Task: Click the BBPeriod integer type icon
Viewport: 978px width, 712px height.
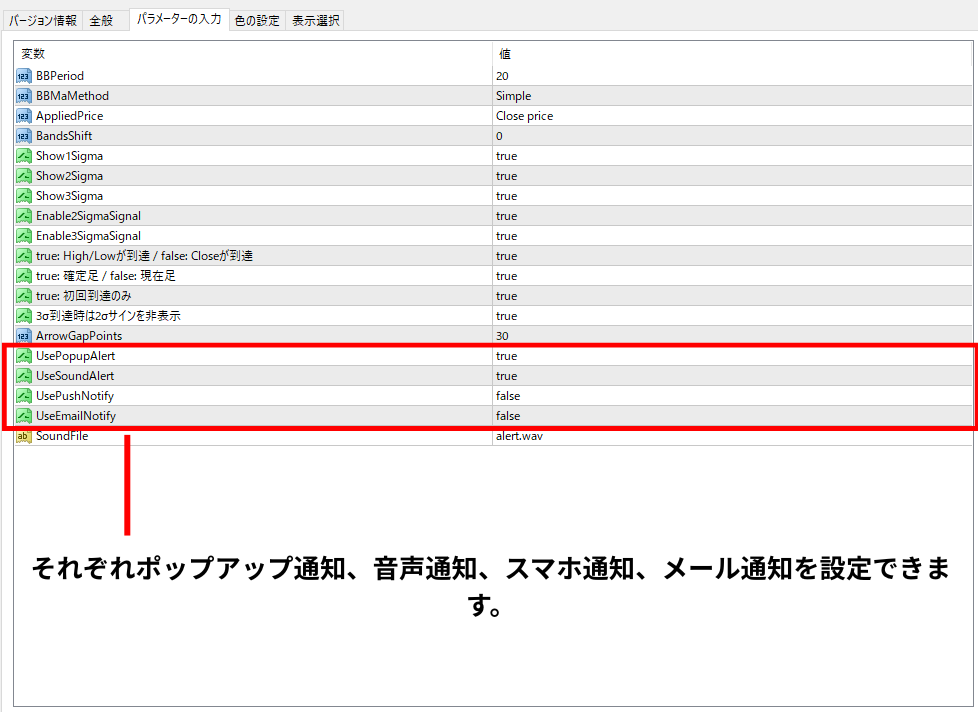Action: 24,76
